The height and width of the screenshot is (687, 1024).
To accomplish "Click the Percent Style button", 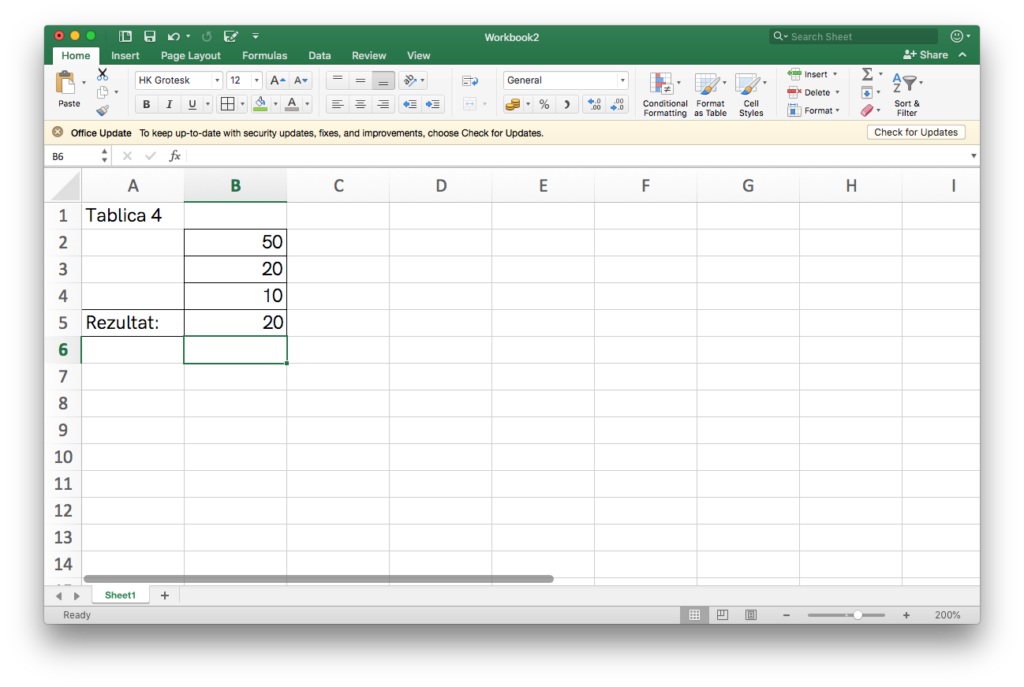I will coord(544,104).
